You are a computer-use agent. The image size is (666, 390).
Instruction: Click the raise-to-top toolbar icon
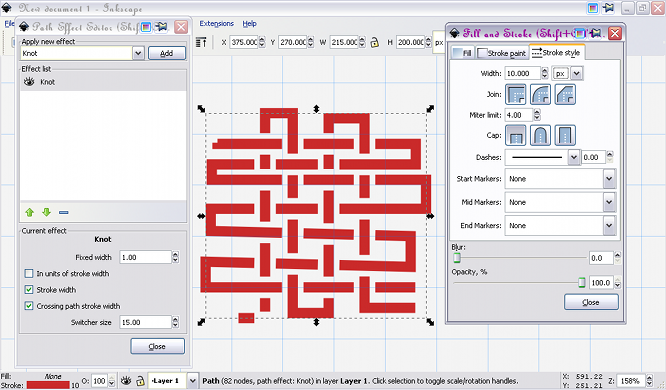[x=201, y=42]
